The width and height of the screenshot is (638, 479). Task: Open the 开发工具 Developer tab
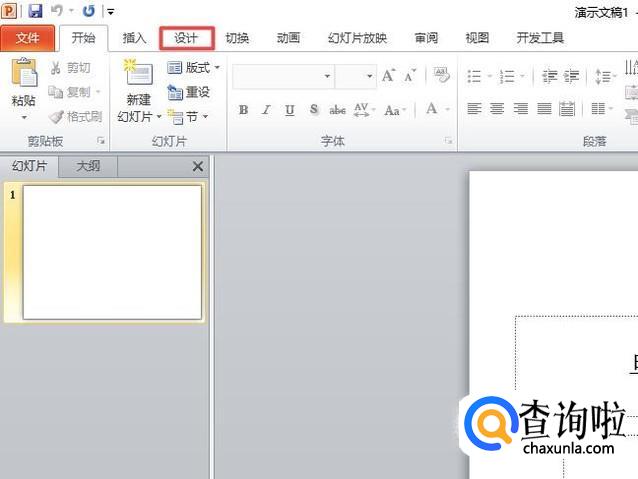coord(540,38)
